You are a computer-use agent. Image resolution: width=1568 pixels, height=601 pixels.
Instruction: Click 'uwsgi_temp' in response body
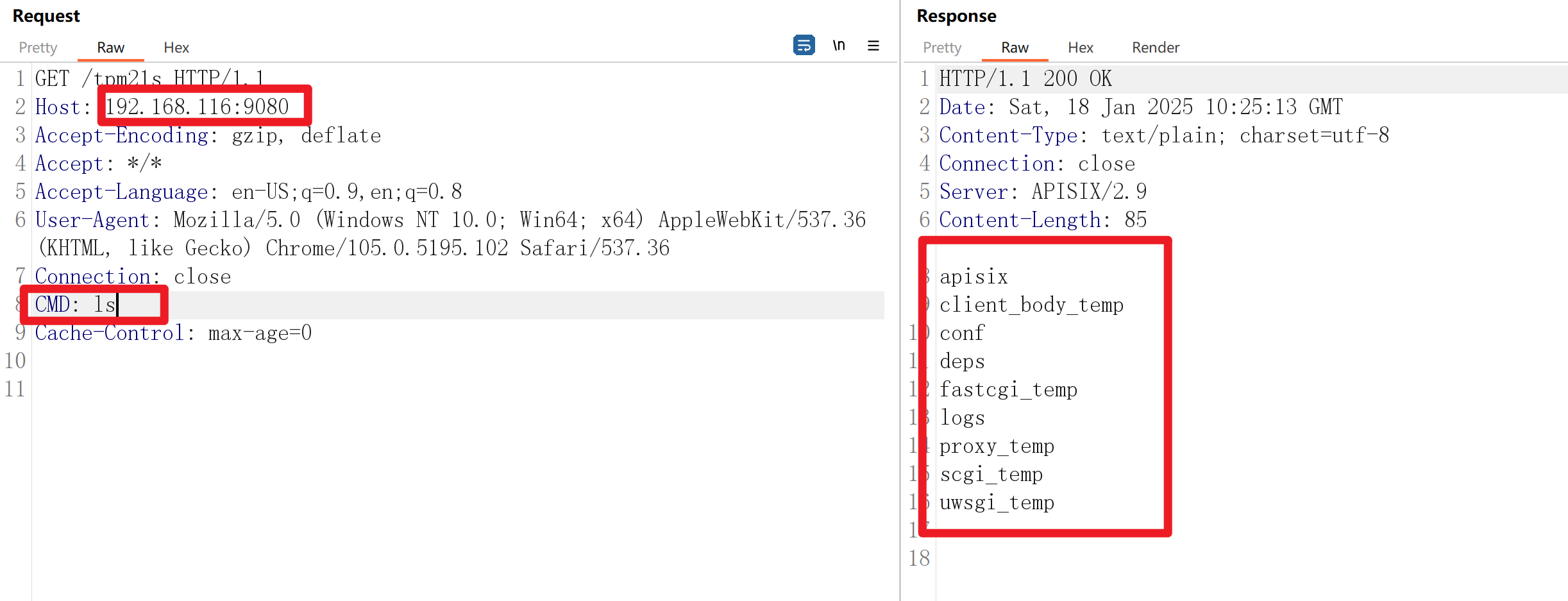(x=997, y=502)
